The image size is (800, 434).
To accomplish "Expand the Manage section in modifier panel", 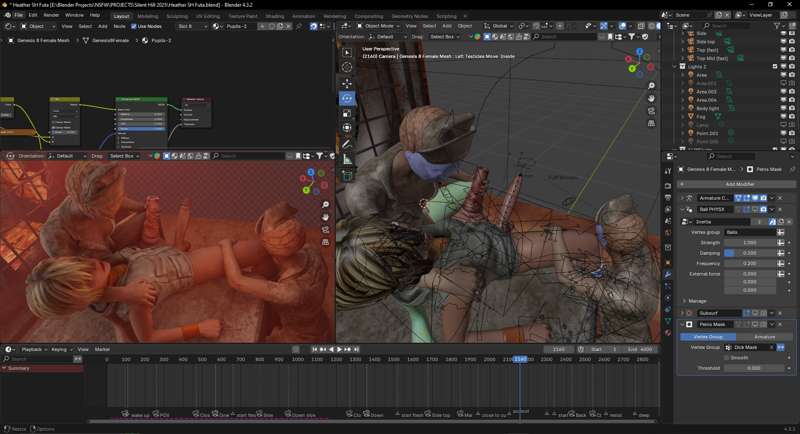I will pos(697,300).
